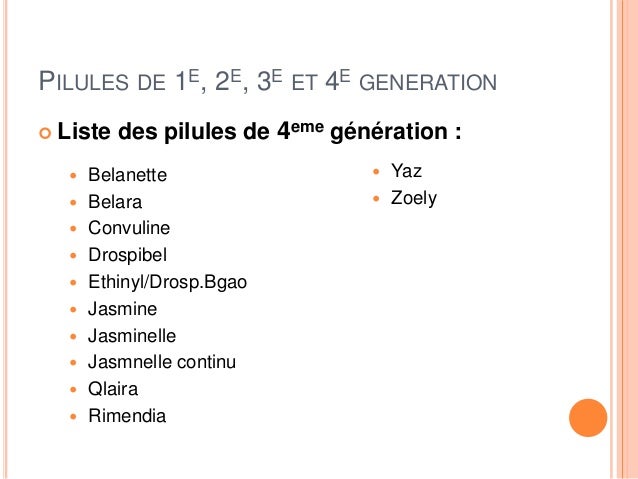
Task: Select Jasmine in the list
Action: [121, 309]
